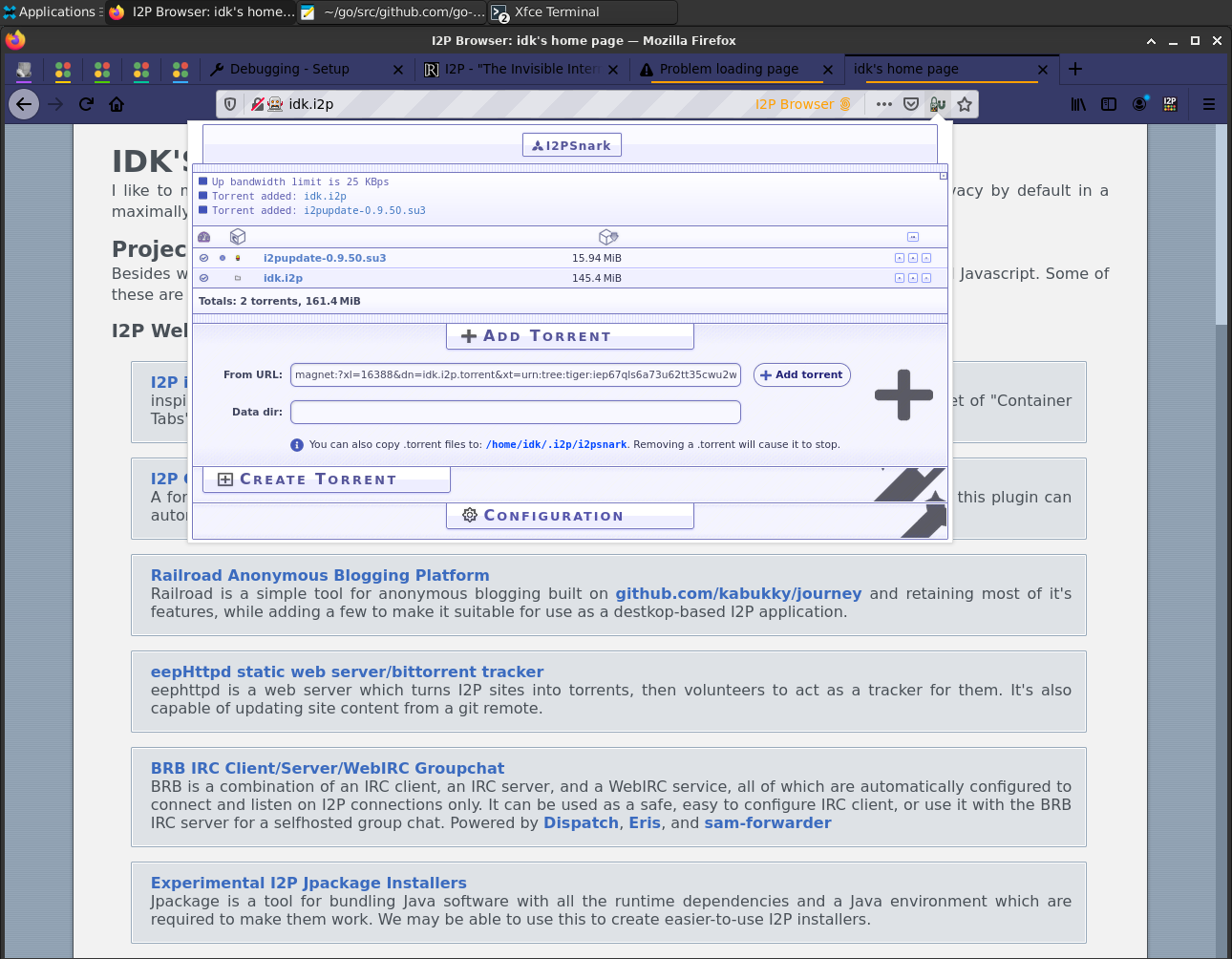Select the idk's home page tab
Viewport: 1232px width, 959px height.
[952, 69]
